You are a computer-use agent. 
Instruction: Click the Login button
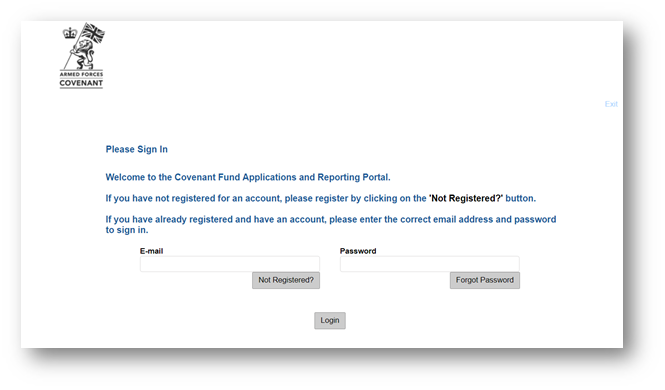pyautogui.click(x=330, y=320)
